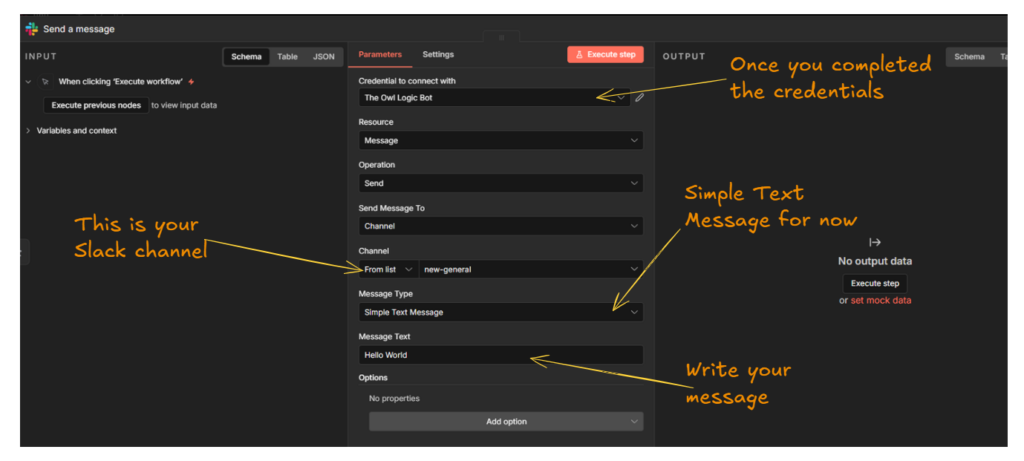Click the No output data text
Screen dimensions: 1024x461
875,261
